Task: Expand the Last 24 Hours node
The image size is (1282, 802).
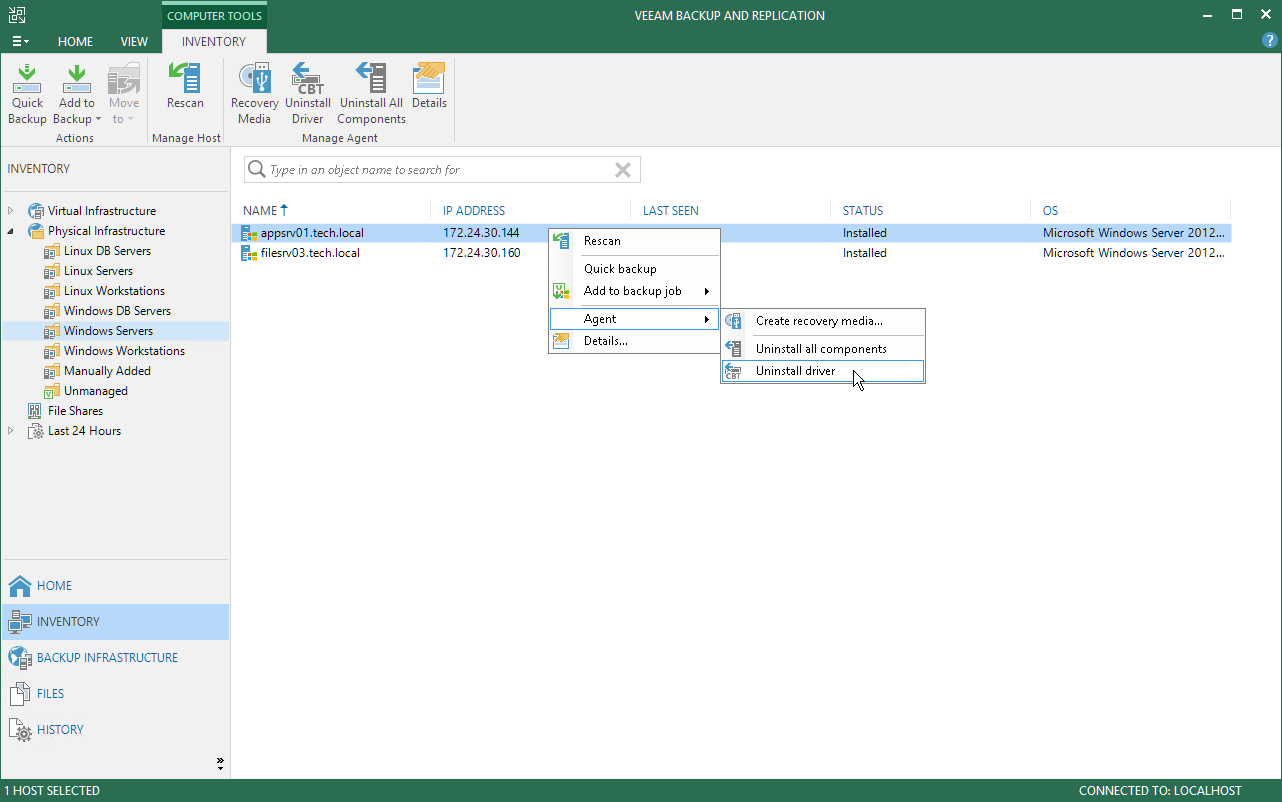Action: [x=11, y=431]
